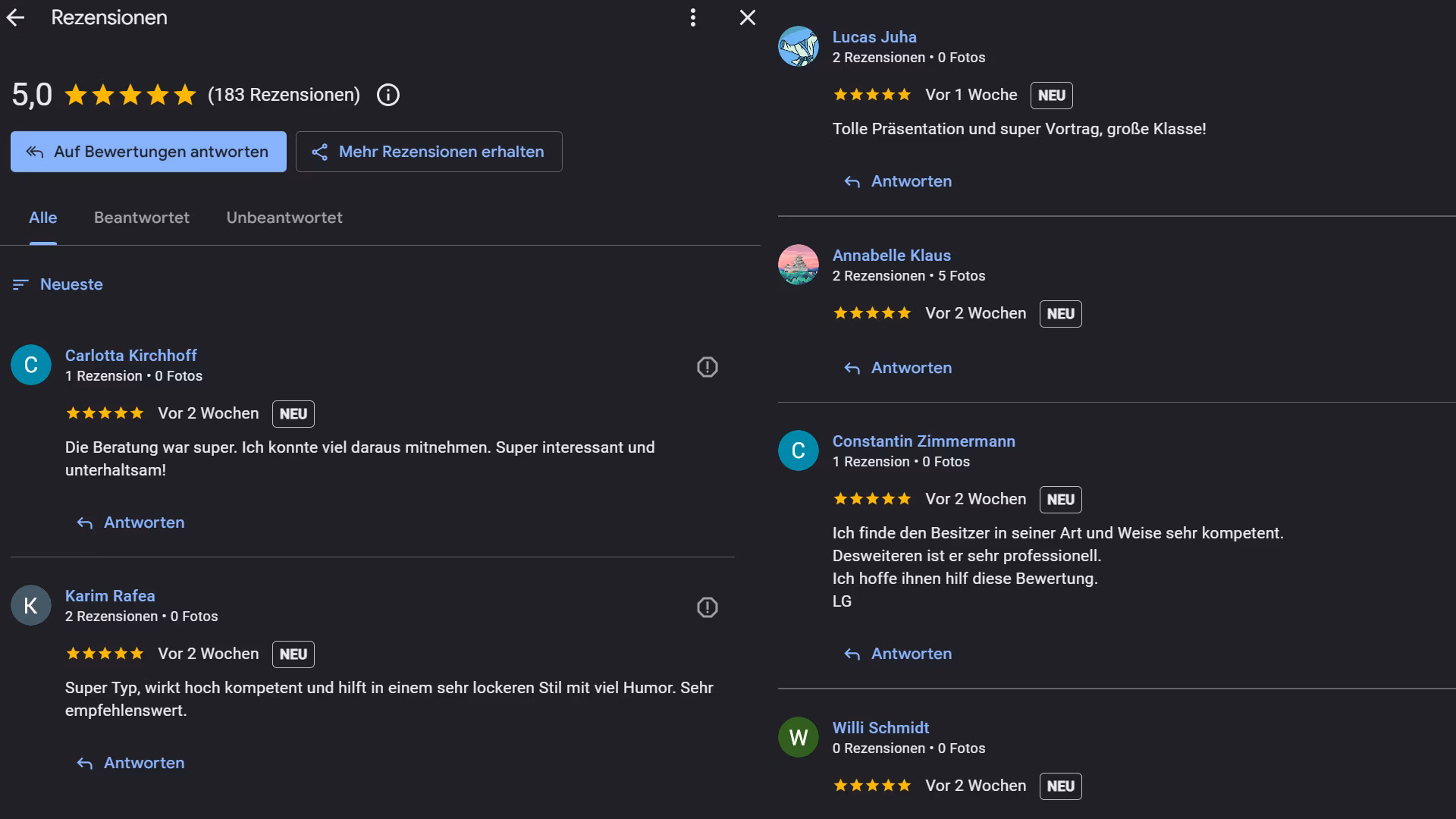
Task: Open Karim Rafea's profile name link
Action: (x=110, y=596)
